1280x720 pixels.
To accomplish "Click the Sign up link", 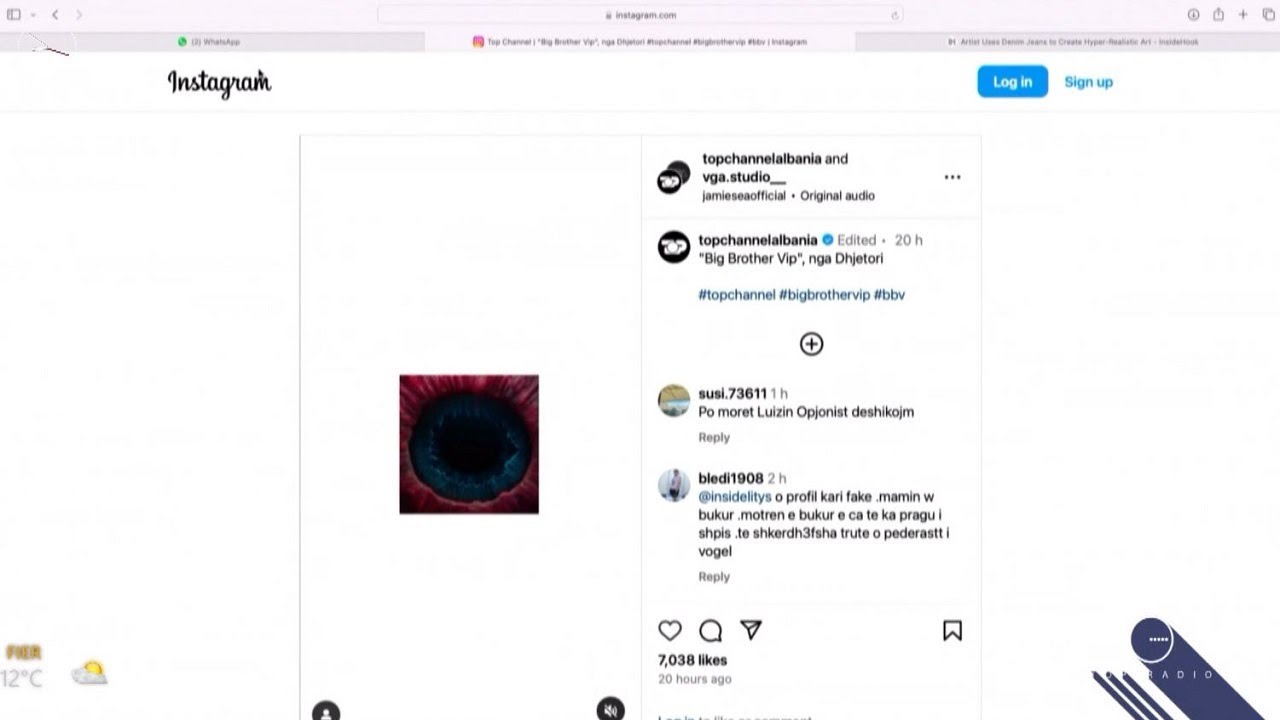I will [x=1088, y=82].
